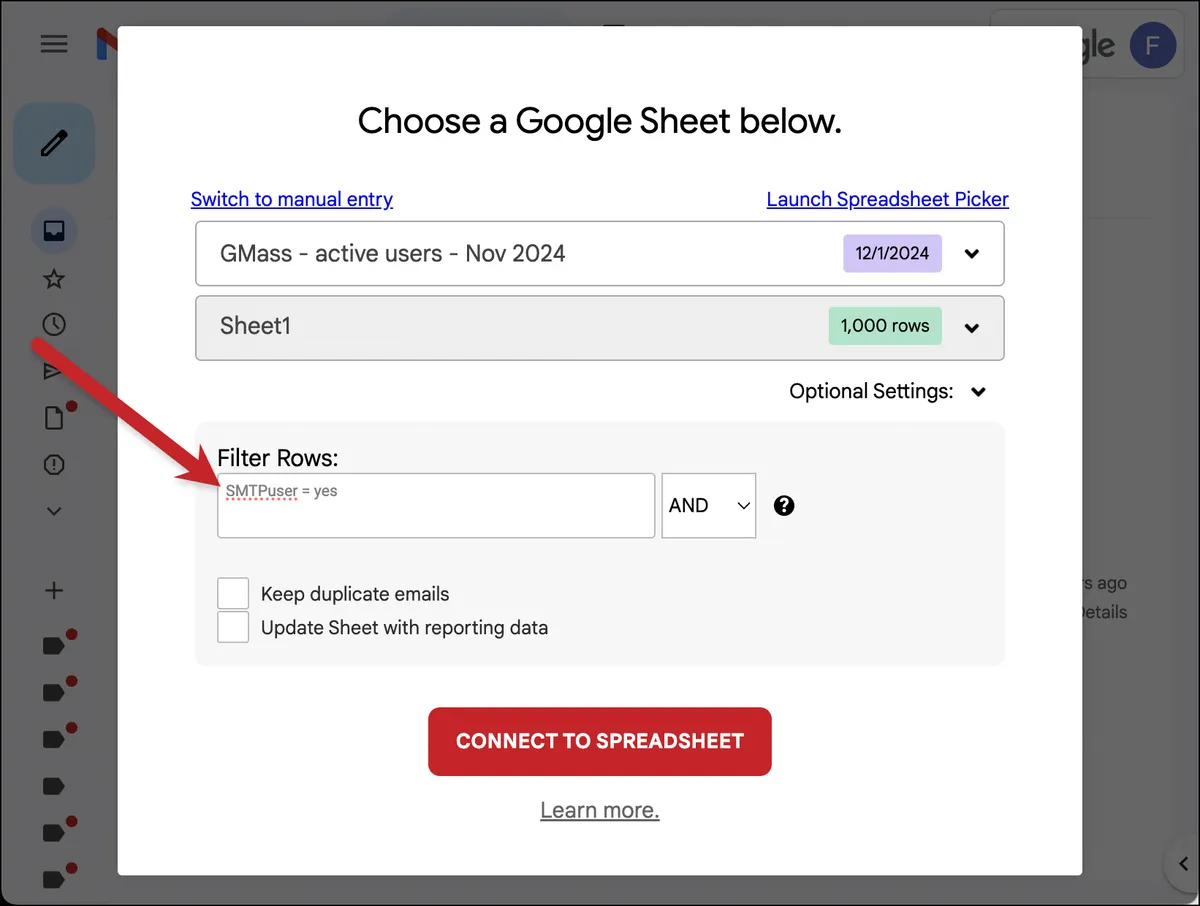1200x906 pixels.
Task: Click the Switch to manual entry link
Action: 291,199
